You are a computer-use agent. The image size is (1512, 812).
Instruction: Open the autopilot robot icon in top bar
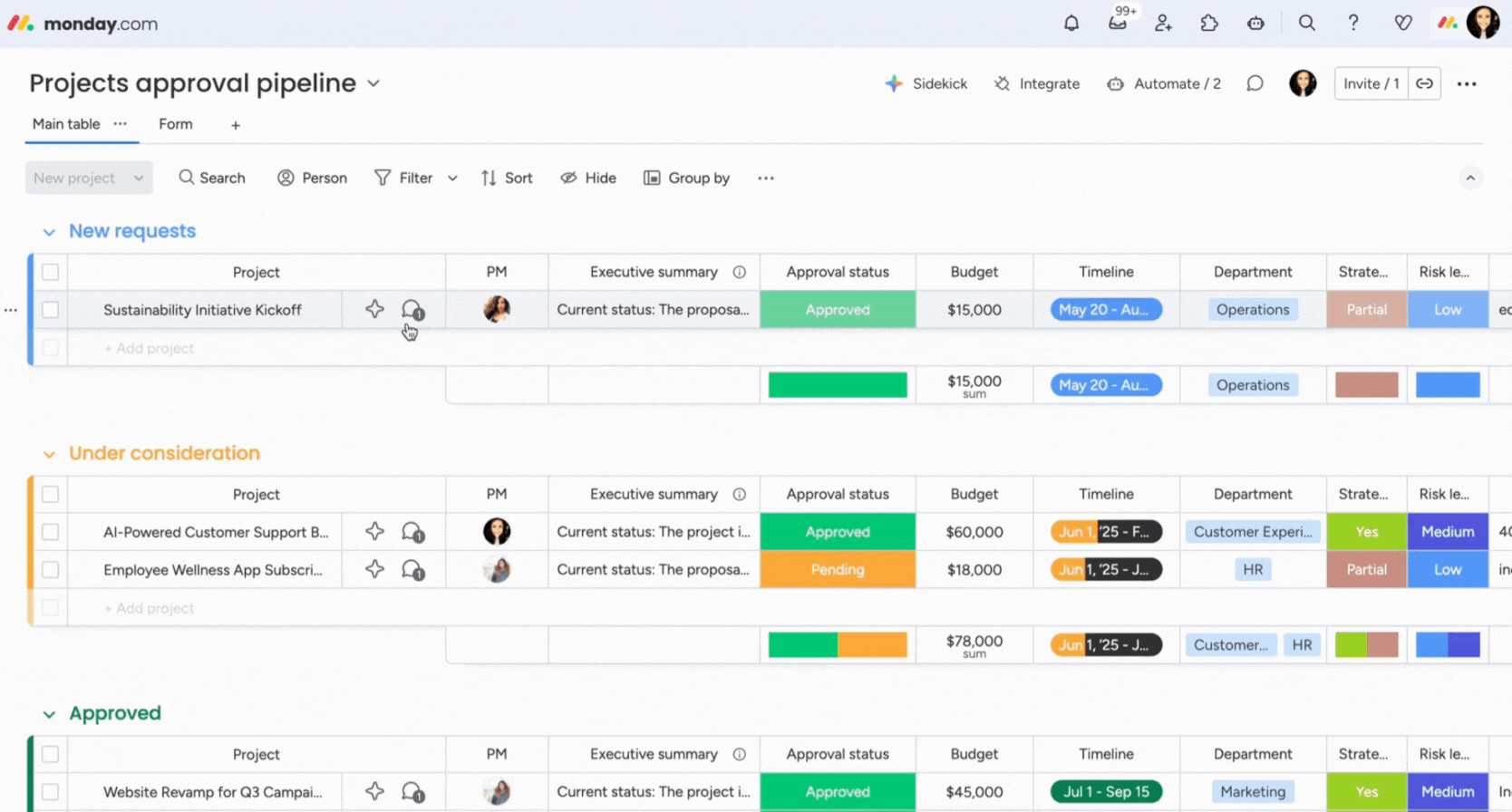pos(1255,24)
